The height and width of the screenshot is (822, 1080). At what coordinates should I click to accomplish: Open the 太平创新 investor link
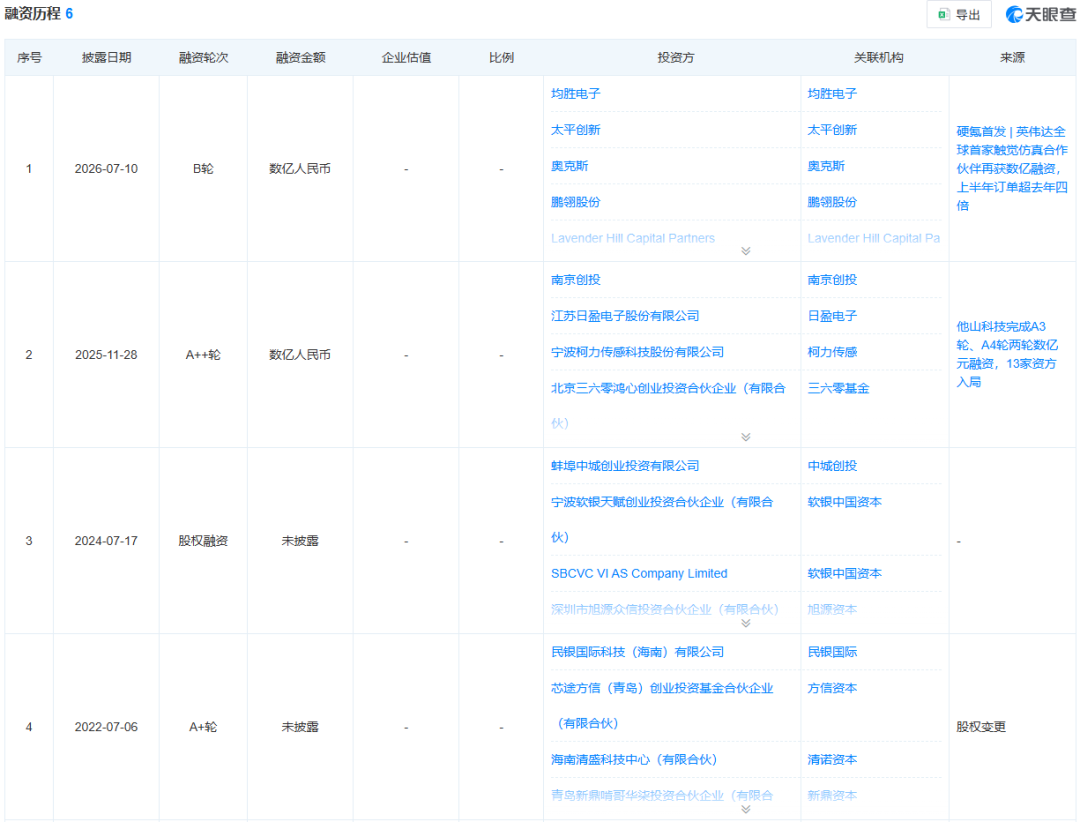(576, 130)
